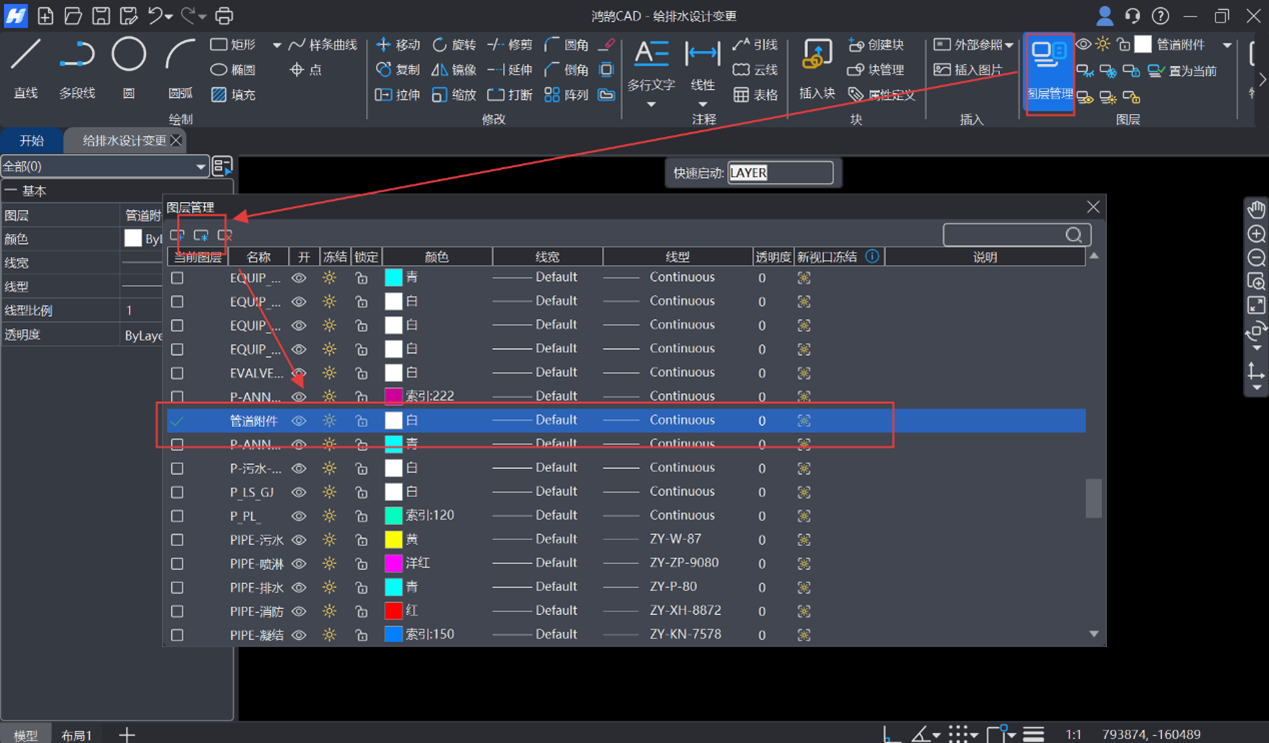Open the 矩形 rectangle dropdown arrow
1269x743 pixels.
click(277, 45)
